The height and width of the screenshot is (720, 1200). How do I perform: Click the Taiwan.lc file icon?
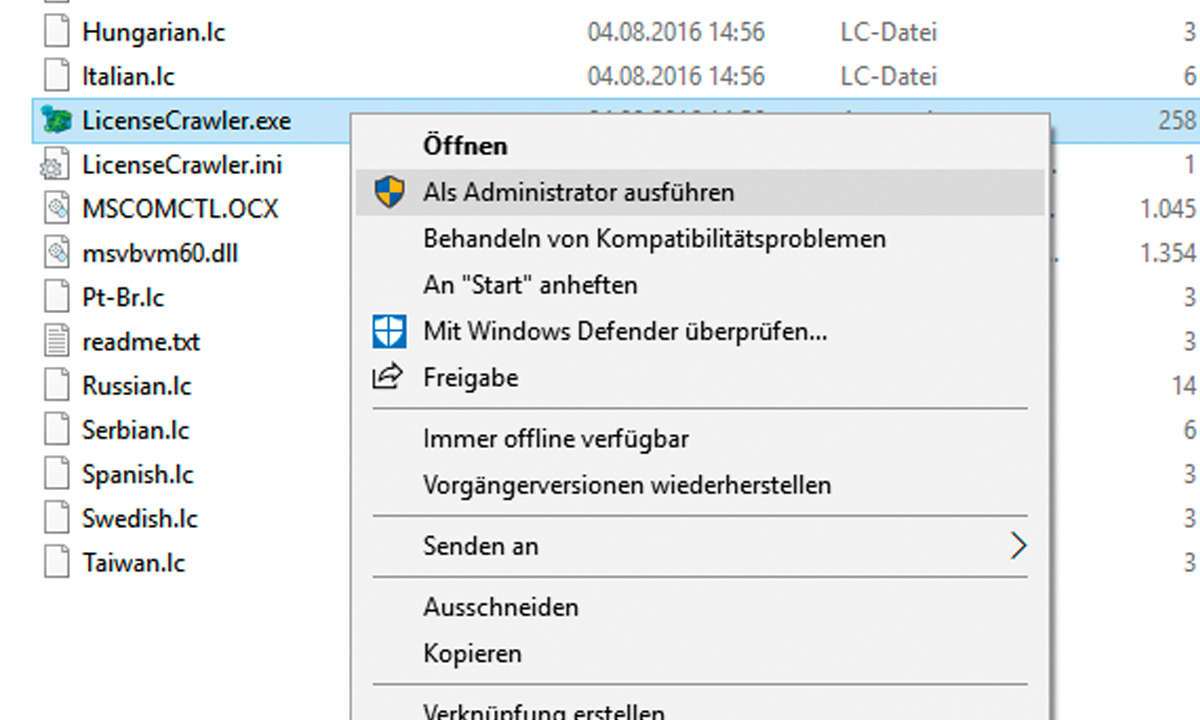(55, 561)
